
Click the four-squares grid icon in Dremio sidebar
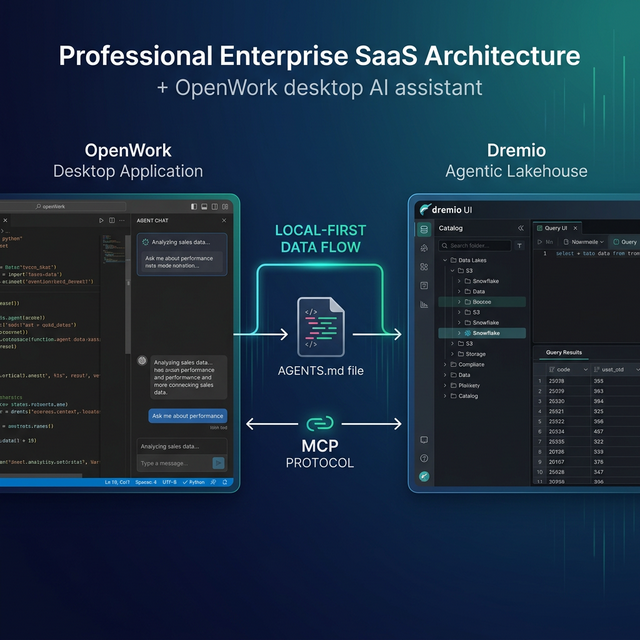coord(424,267)
